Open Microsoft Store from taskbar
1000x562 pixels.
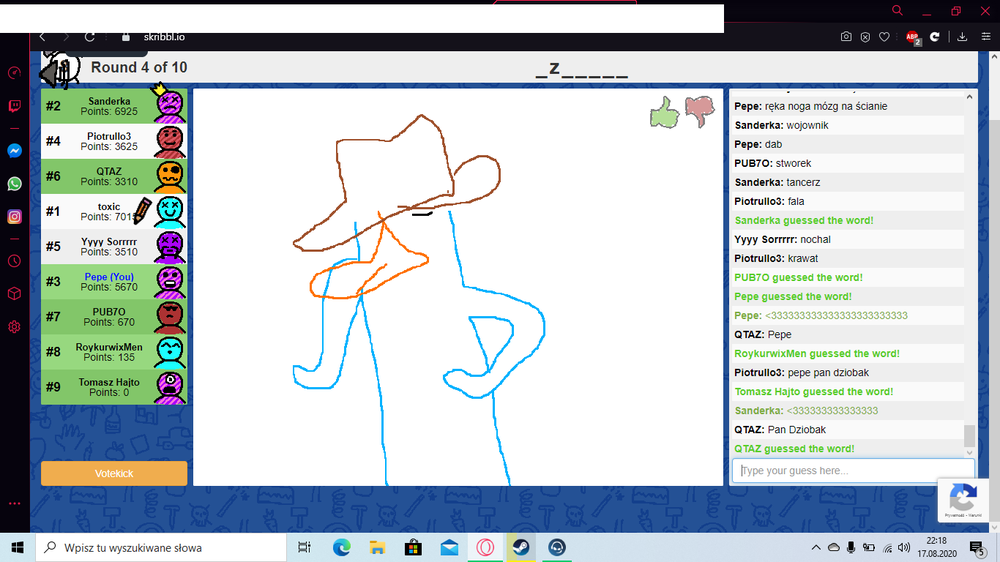click(413, 547)
